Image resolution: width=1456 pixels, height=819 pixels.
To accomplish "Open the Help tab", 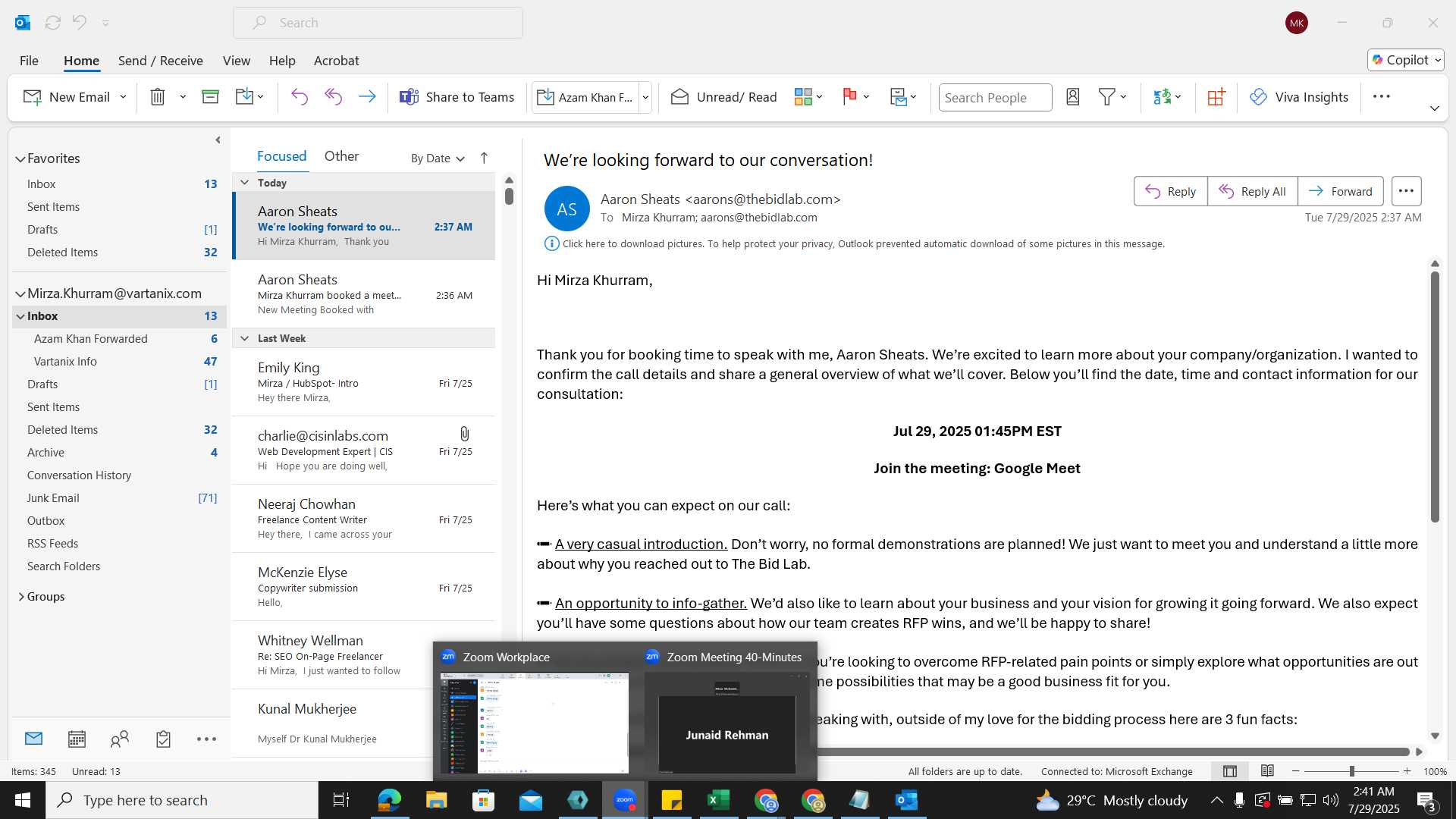I will coord(282,60).
